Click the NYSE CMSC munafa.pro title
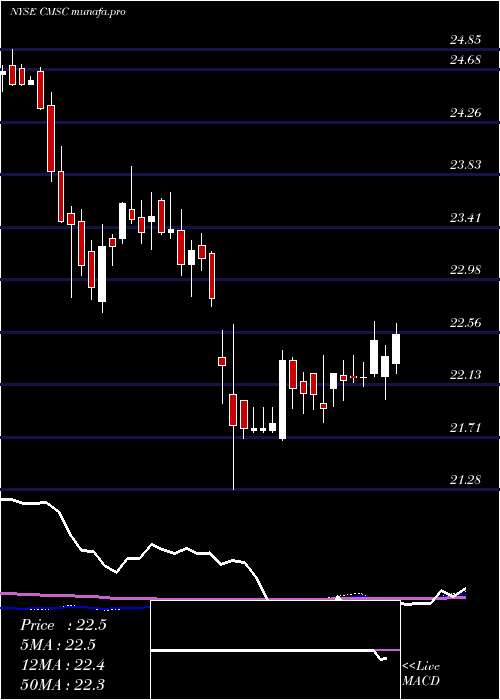Screen dimensions: 500x700 click(x=67, y=12)
